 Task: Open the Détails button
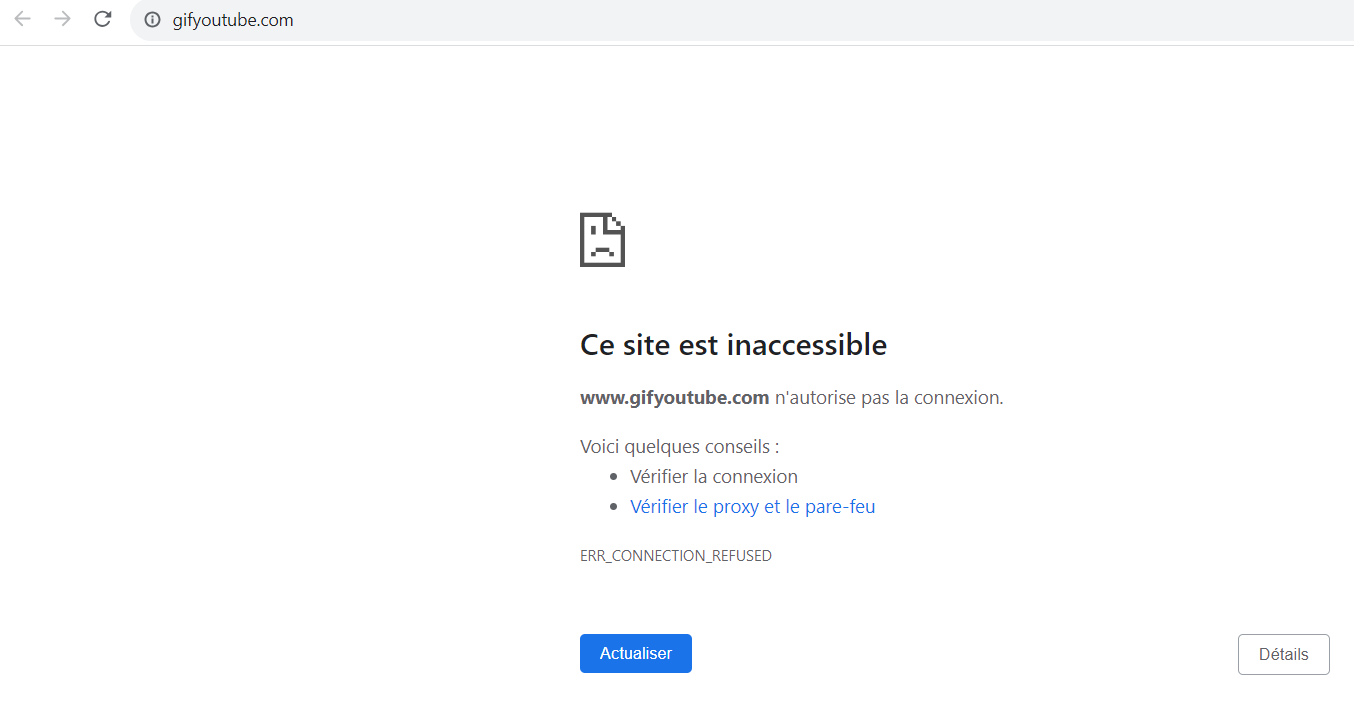(x=1284, y=654)
